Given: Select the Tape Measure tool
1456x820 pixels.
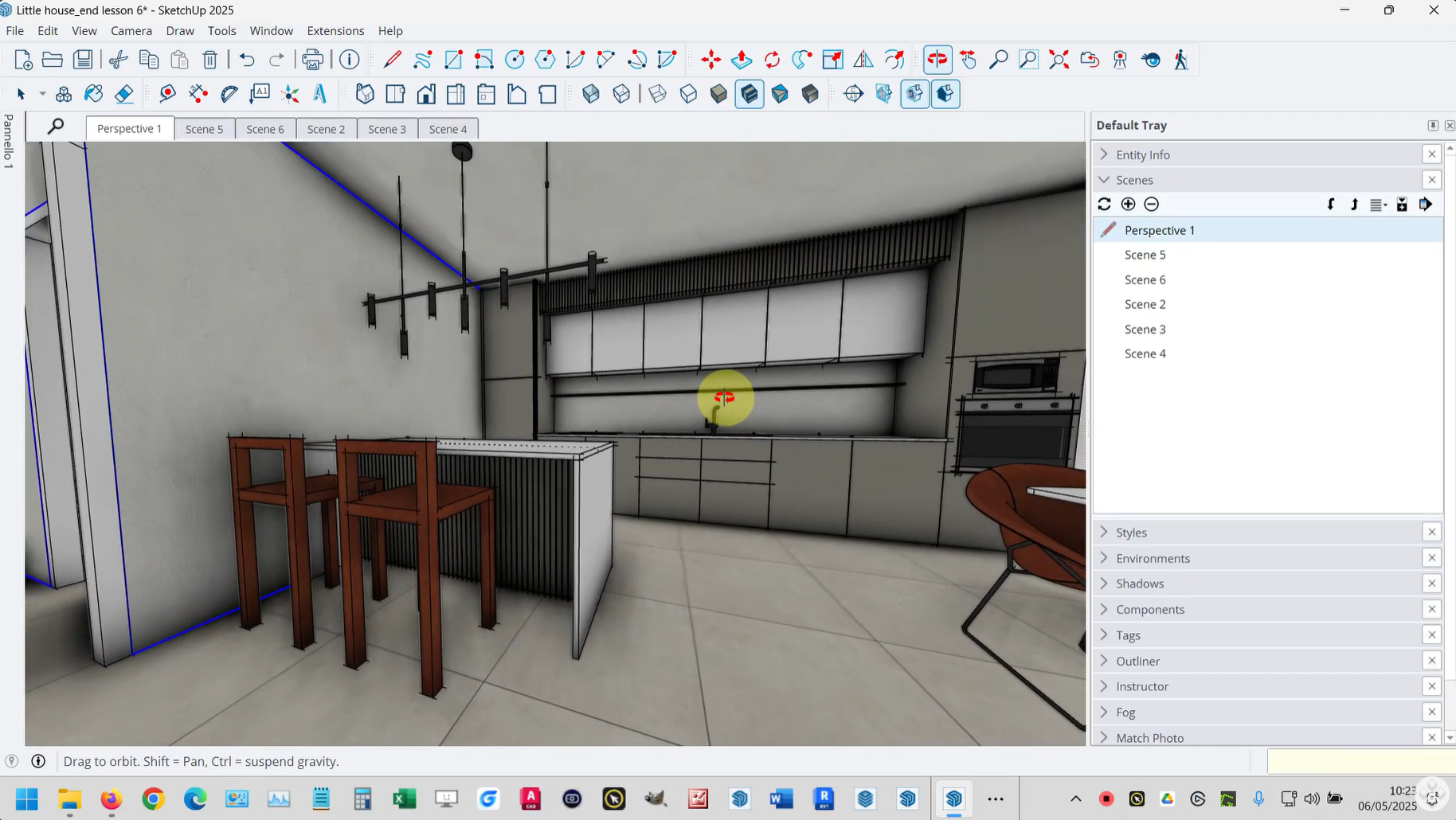Looking at the screenshot, I should point(167,94).
